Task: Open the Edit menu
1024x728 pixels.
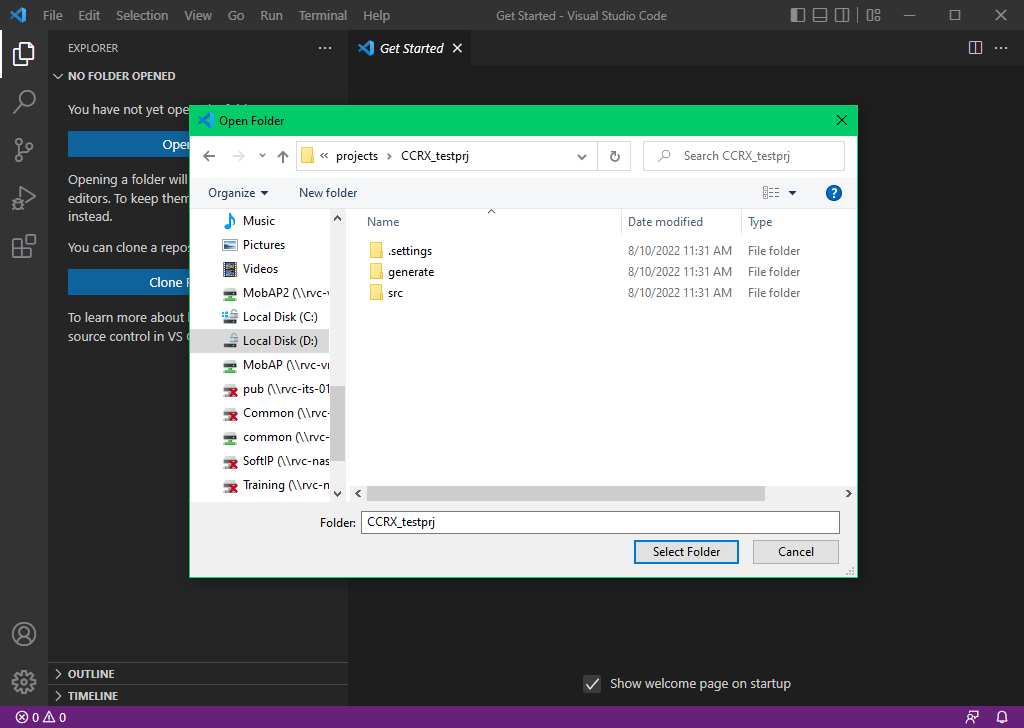Action: click(89, 15)
